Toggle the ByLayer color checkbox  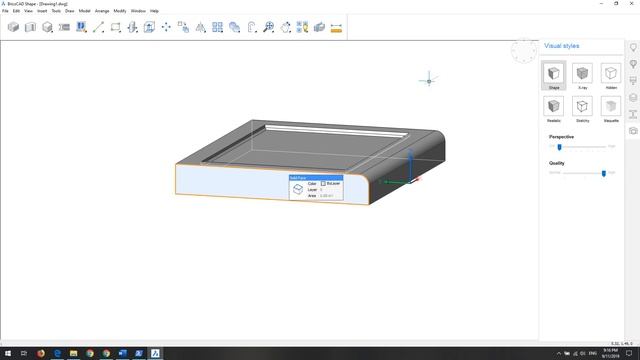[323, 184]
